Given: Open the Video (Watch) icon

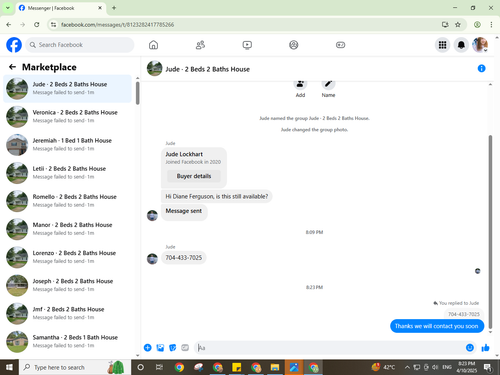Looking at the screenshot, I should click(x=247, y=45).
